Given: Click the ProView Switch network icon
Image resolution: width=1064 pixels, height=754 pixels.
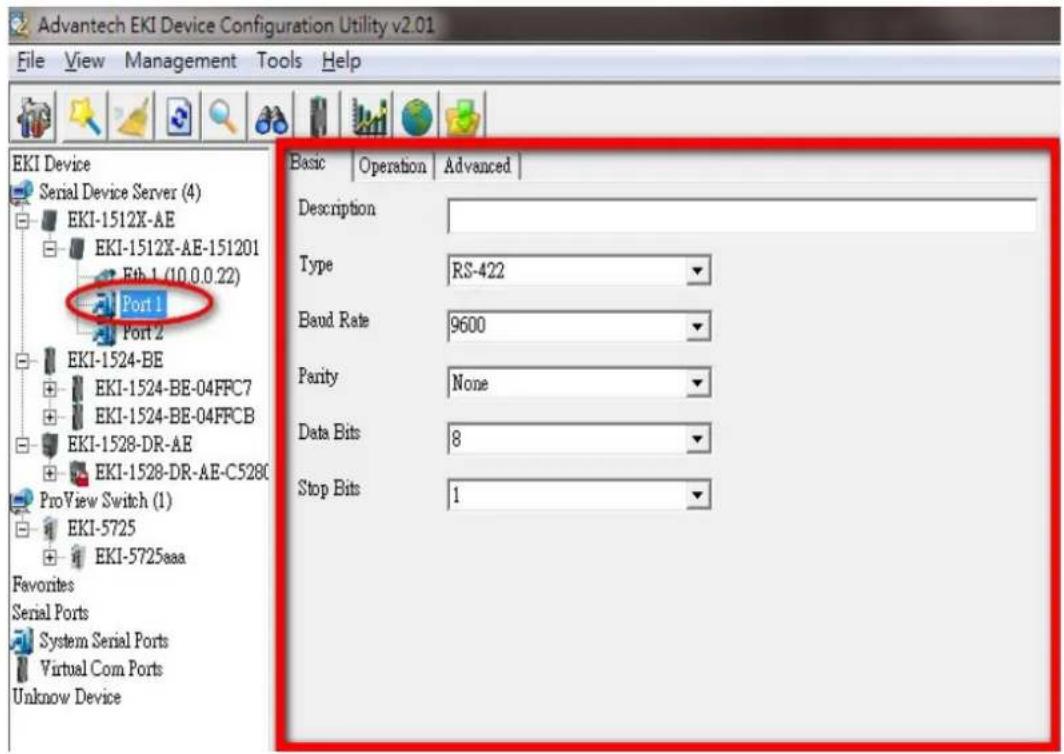Looking at the screenshot, I should pyautogui.click(x=22, y=501).
